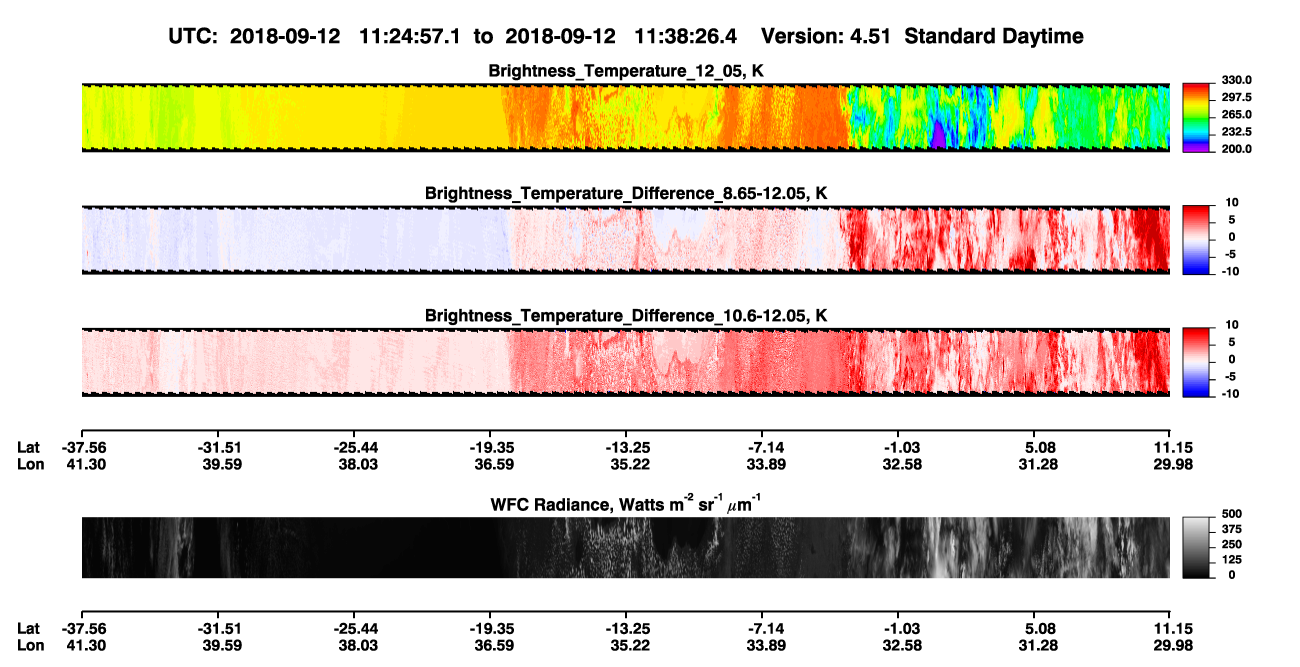This screenshot has width=1300, height=667.
Task: Click the 'Brightness_Temperature_Difference_10.6-12.05, K' title
Action: pos(626,316)
